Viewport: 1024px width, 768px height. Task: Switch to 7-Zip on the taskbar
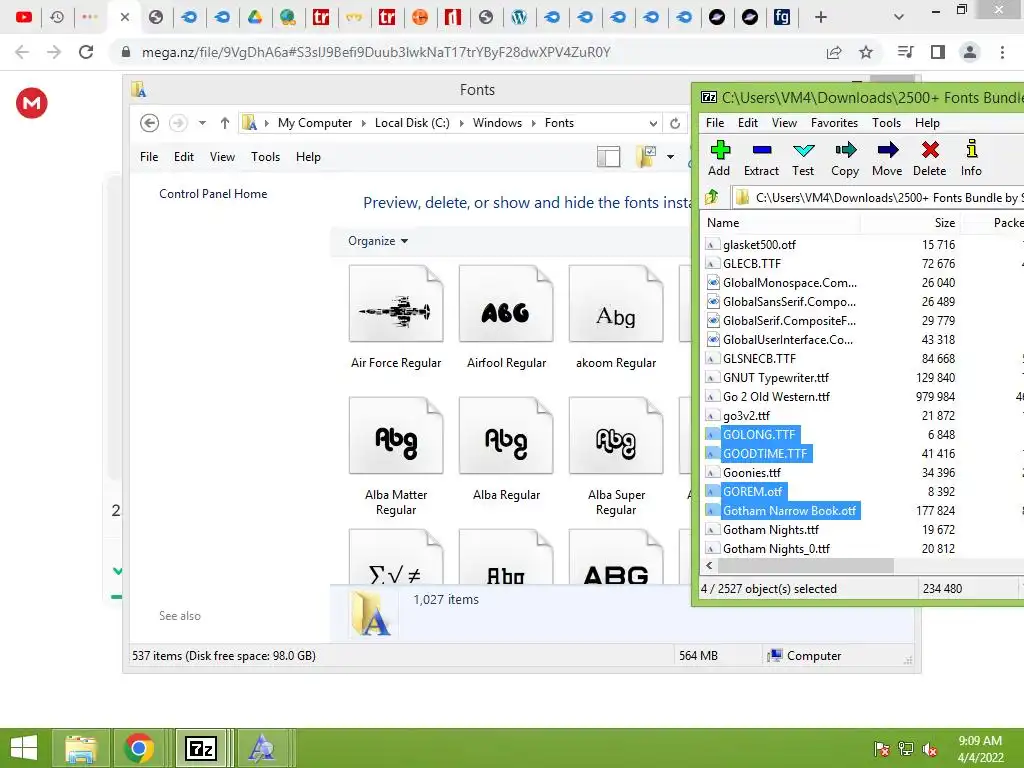click(x=200, y=748)
